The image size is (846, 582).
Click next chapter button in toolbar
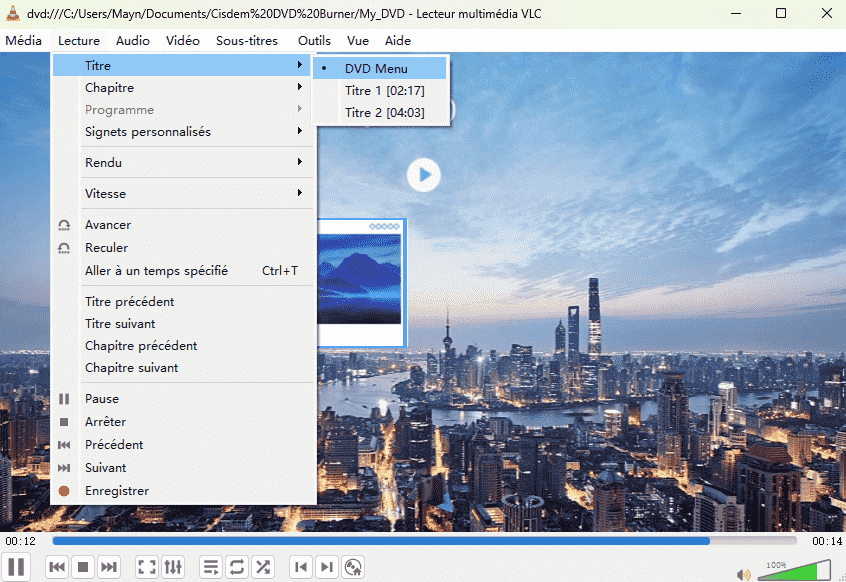point(326,567)
